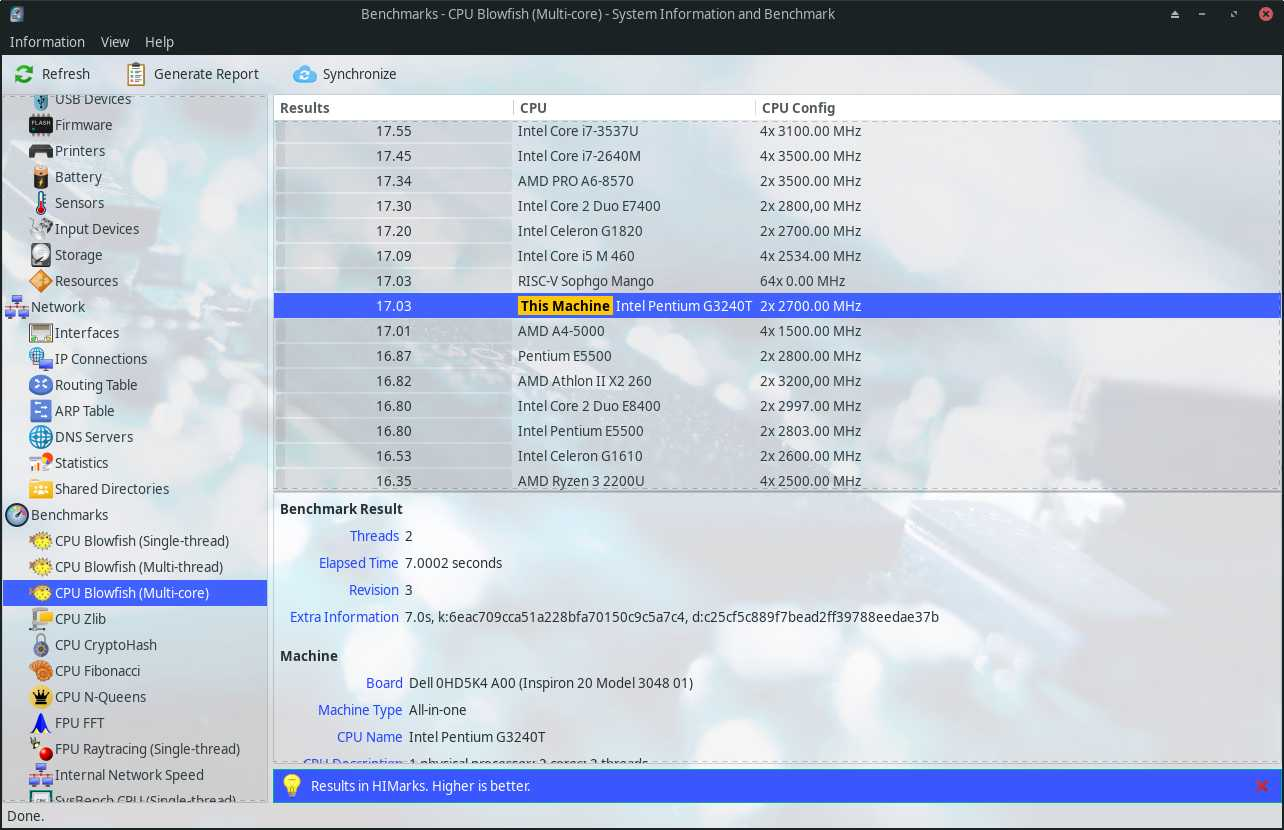Click the Generate Report clipboard icon
This screenshot has height=830, width=1284.
click(136, 74)
